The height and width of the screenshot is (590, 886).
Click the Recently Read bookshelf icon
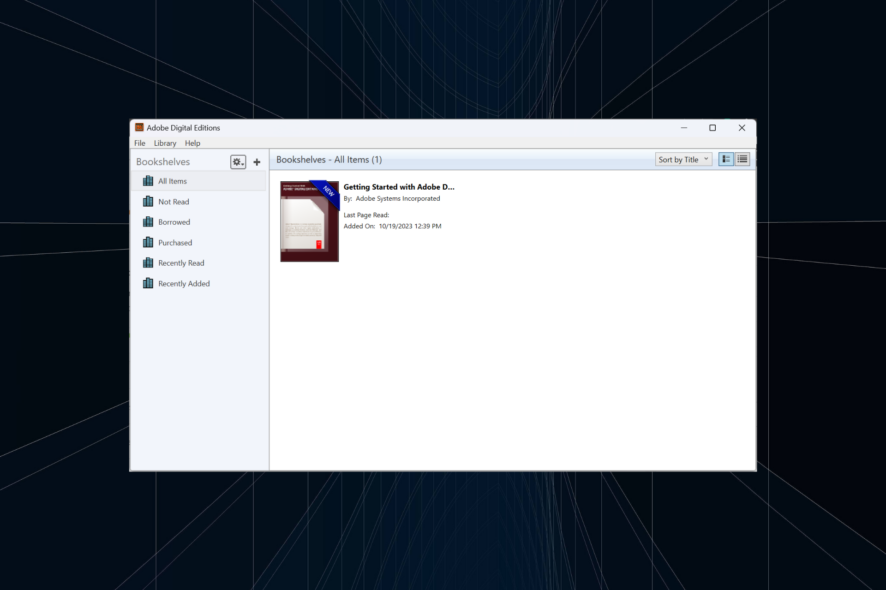(x=148, y=263)
